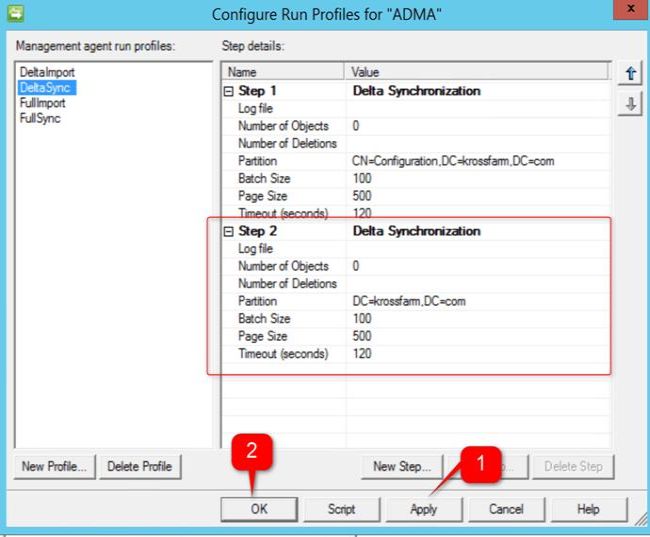Open the Script button

[x=342, y=509]
